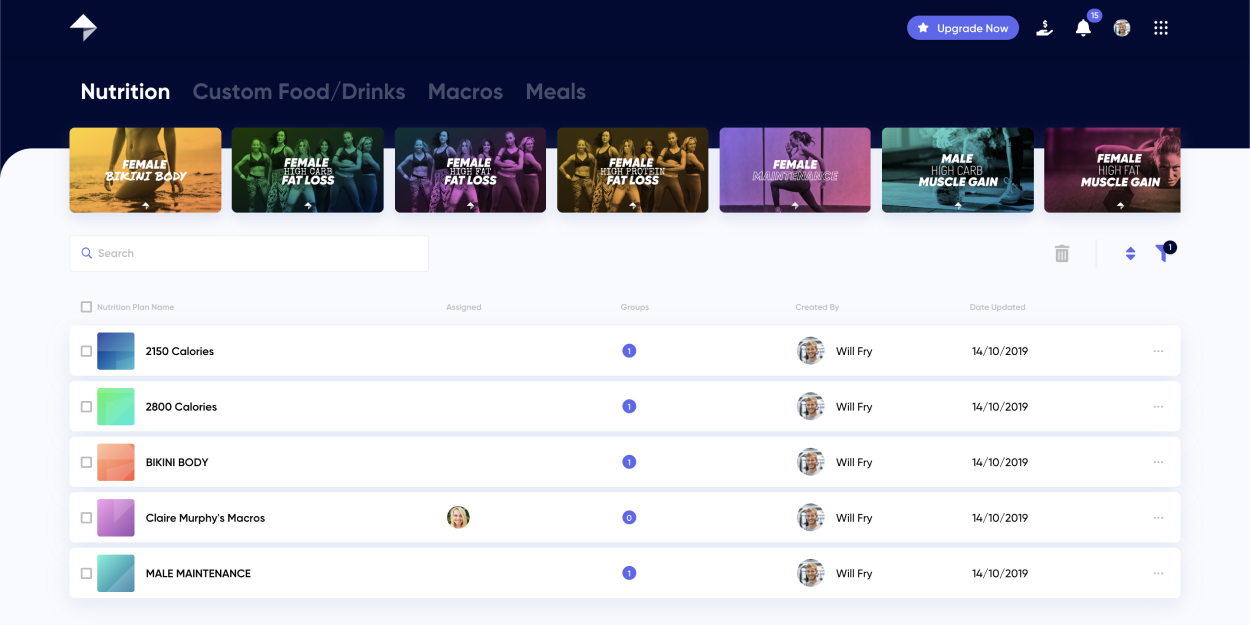The image size is (1250, 625).
Task: Click Claire Murphy's Macros plan color icon
Action: [x=116, y=518]
